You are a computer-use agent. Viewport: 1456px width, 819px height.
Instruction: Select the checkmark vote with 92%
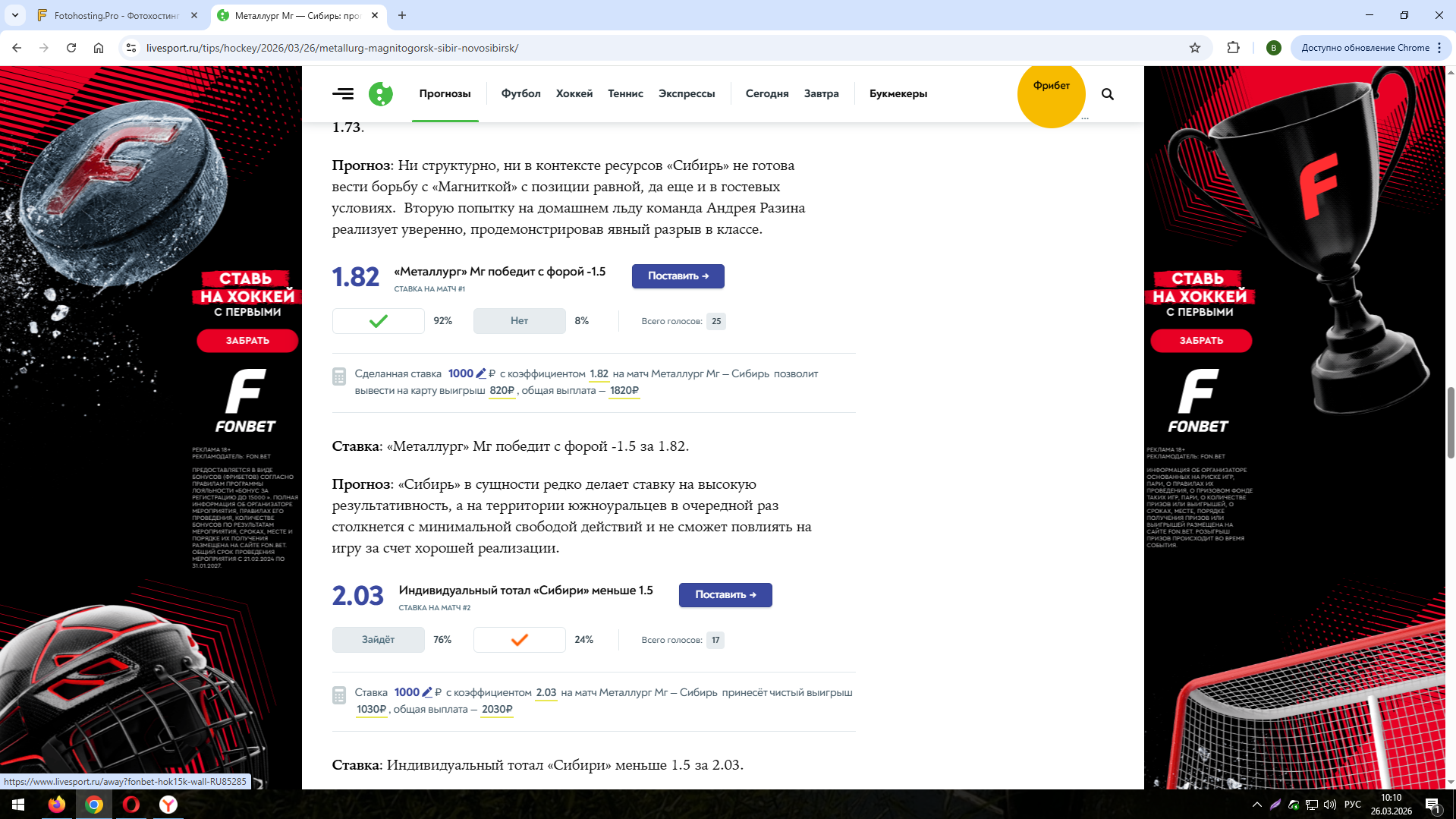click(x=379, y=321)
